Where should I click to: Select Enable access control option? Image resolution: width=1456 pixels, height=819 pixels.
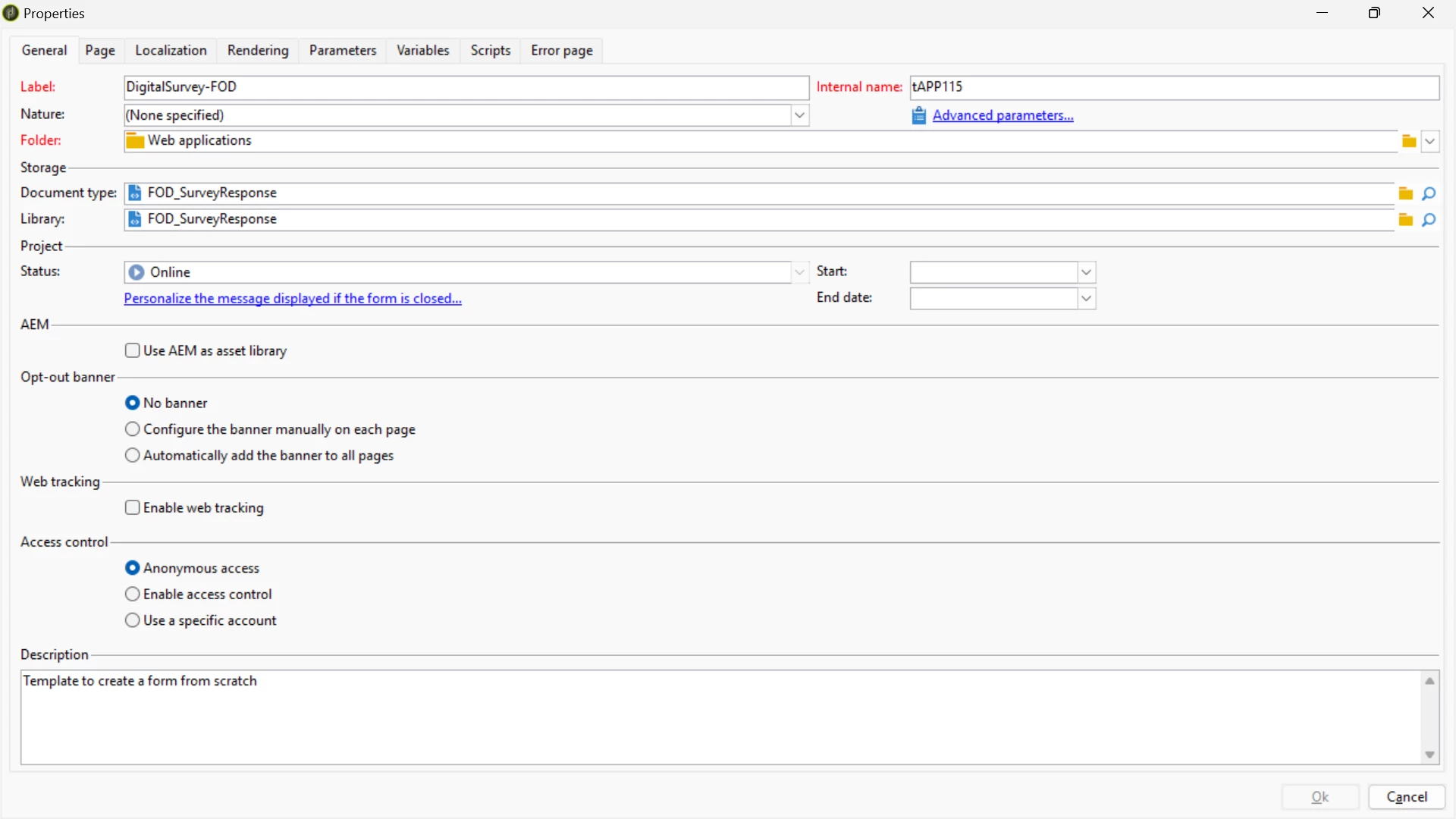pos(133,594)
